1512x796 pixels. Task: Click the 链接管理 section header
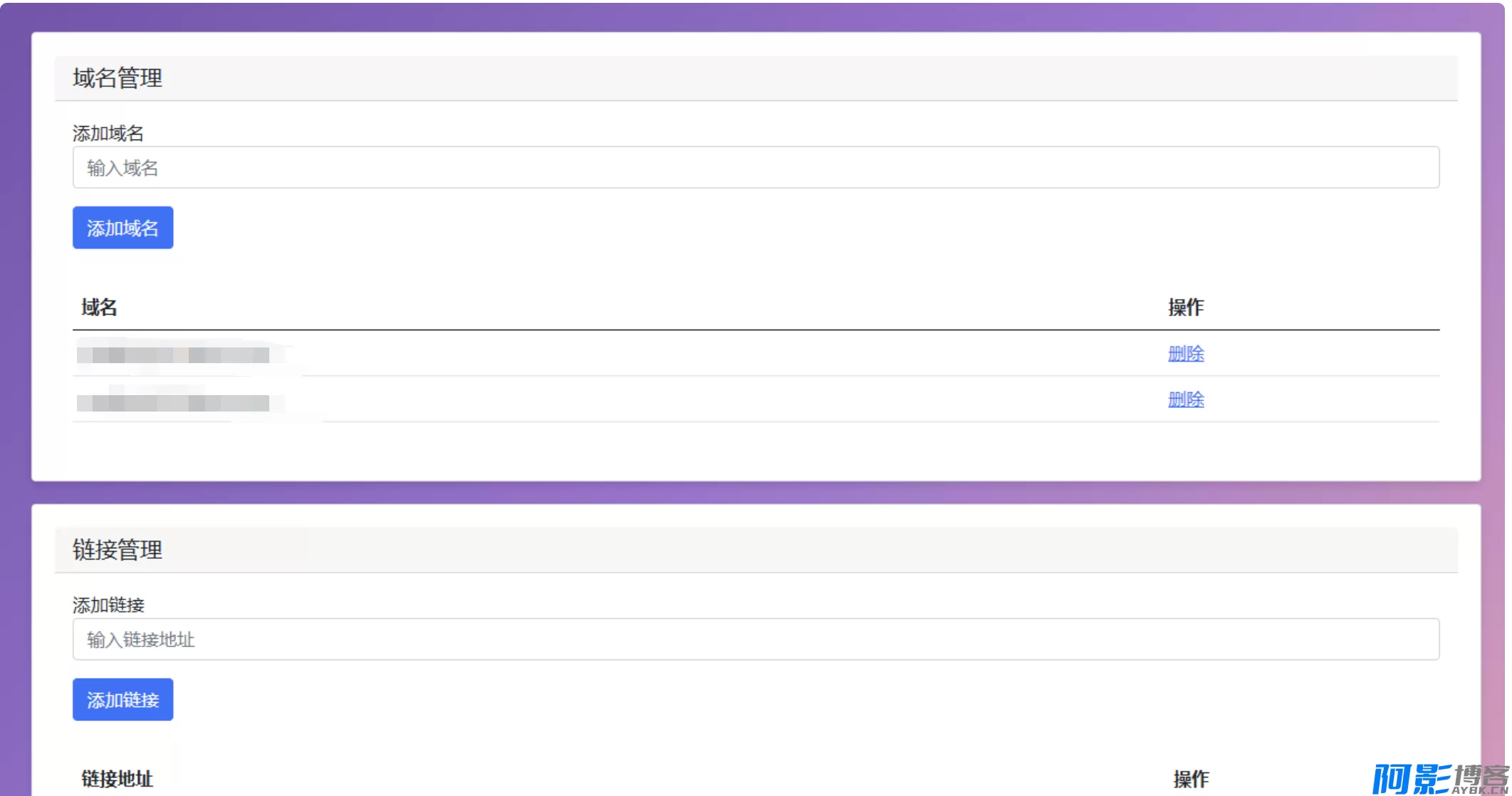coord(118,550)
